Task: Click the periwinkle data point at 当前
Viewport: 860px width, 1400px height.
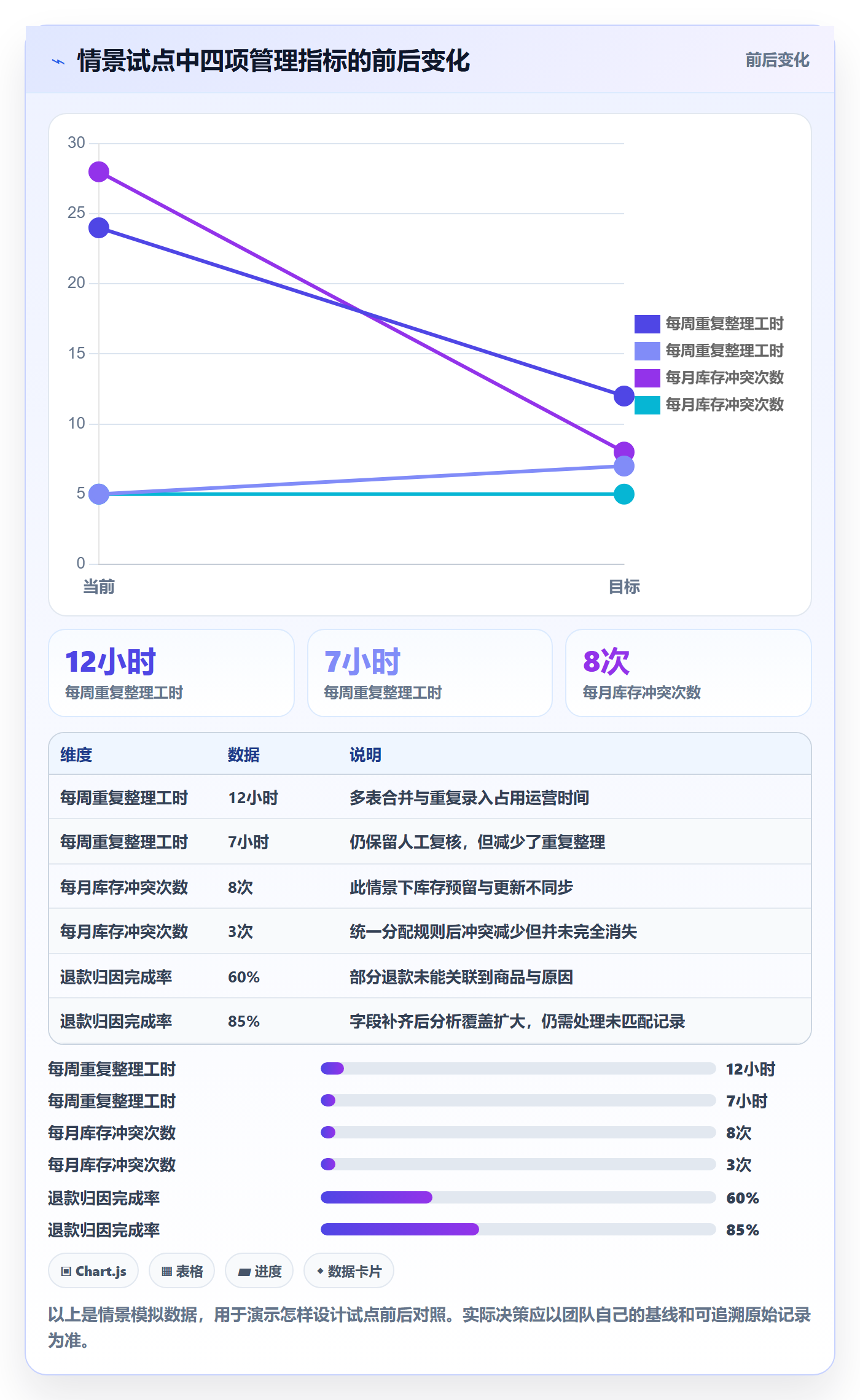Action: click(x=99, y=494)
